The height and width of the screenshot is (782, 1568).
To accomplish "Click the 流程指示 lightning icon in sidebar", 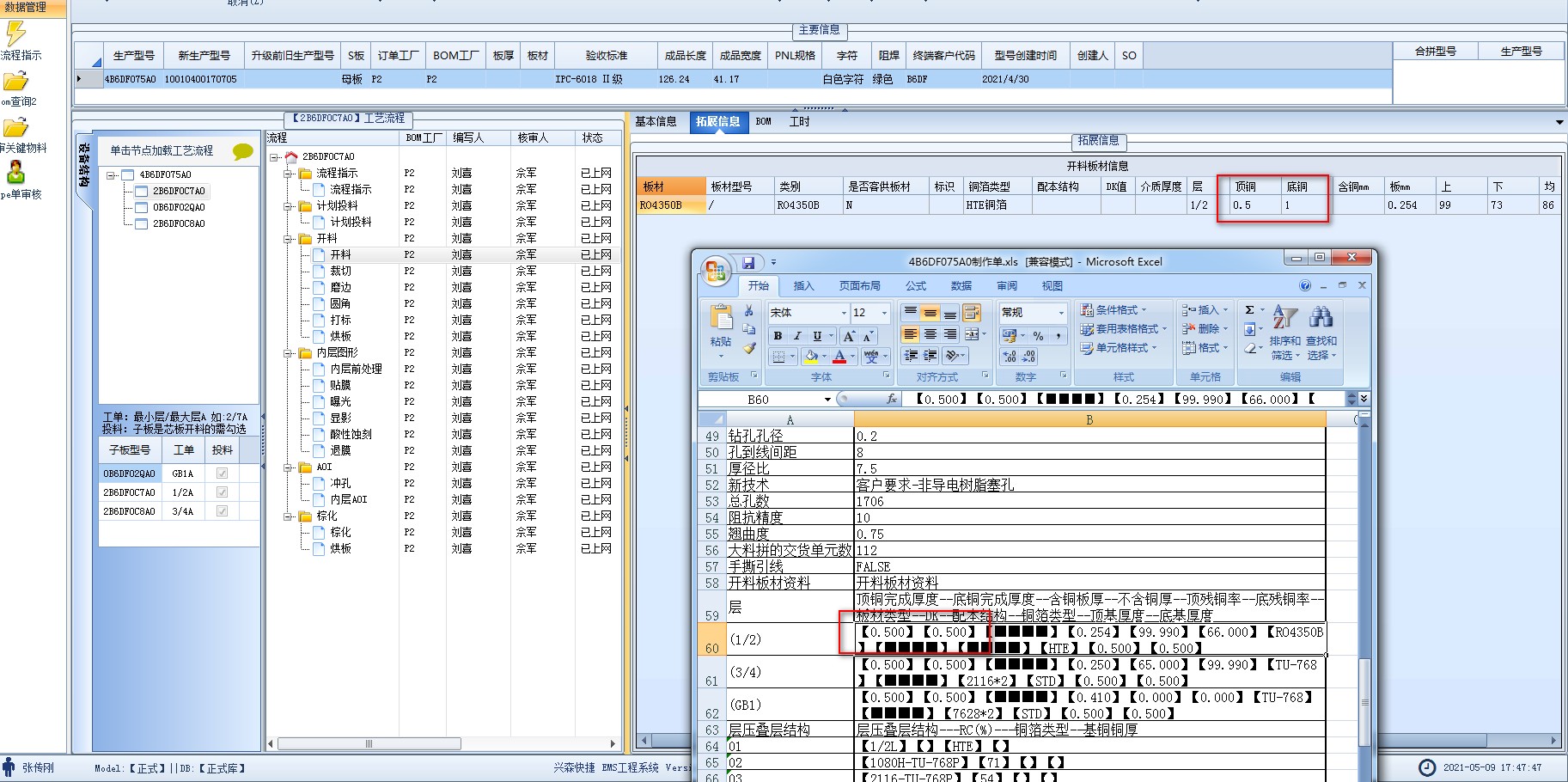I will coord(16,34).
